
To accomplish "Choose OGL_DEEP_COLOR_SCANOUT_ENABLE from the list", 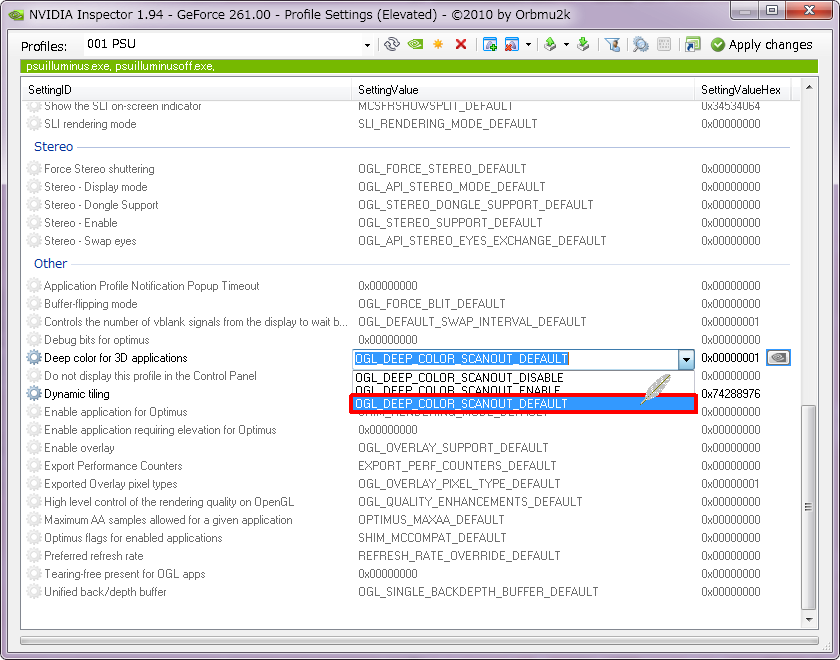I will (458, 391).
